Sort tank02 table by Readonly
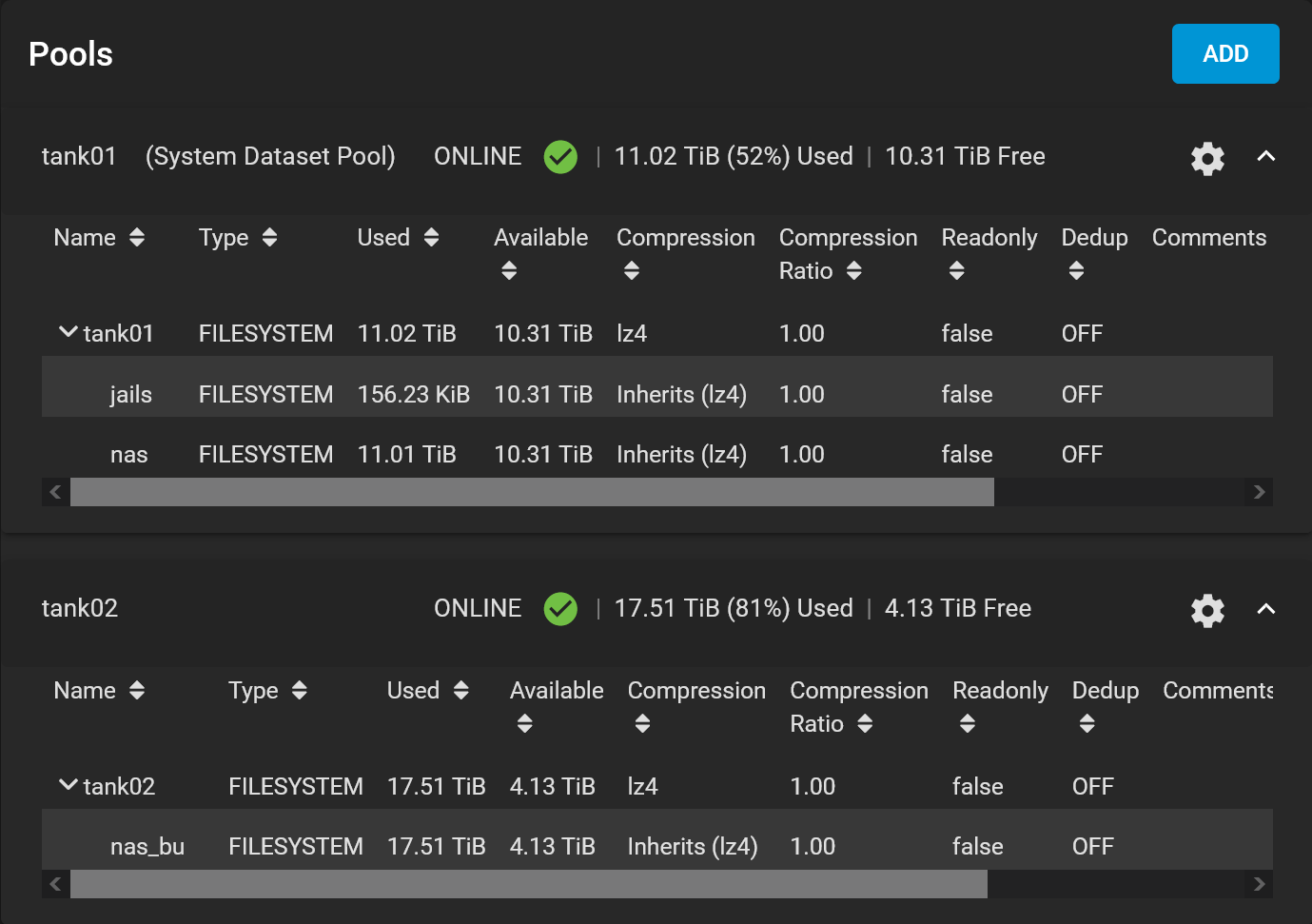Image resolution: width=1312 pixels, height=924 pixels. pos(968,724)
